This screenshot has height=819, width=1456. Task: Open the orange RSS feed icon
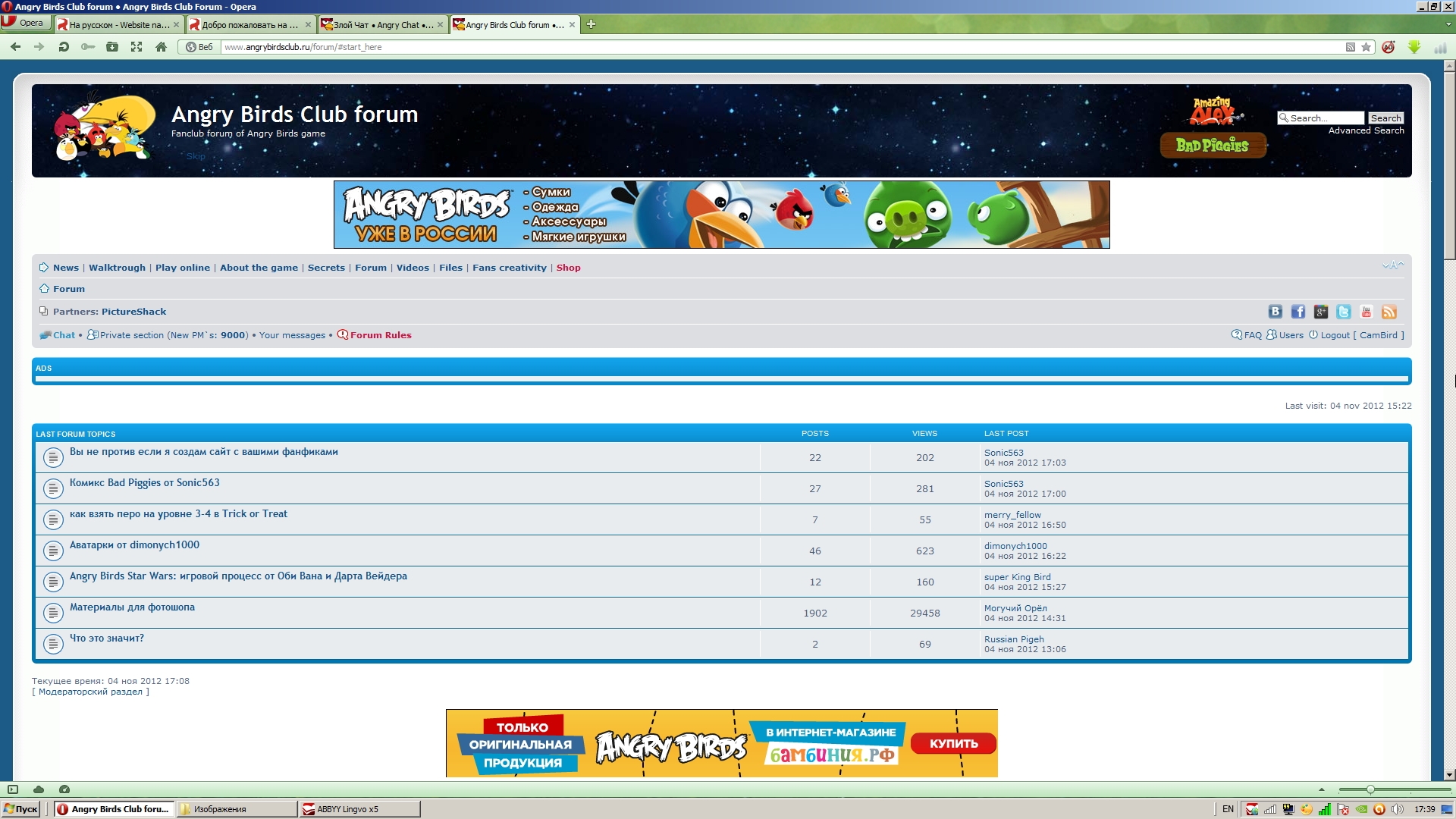[1389, 312]
